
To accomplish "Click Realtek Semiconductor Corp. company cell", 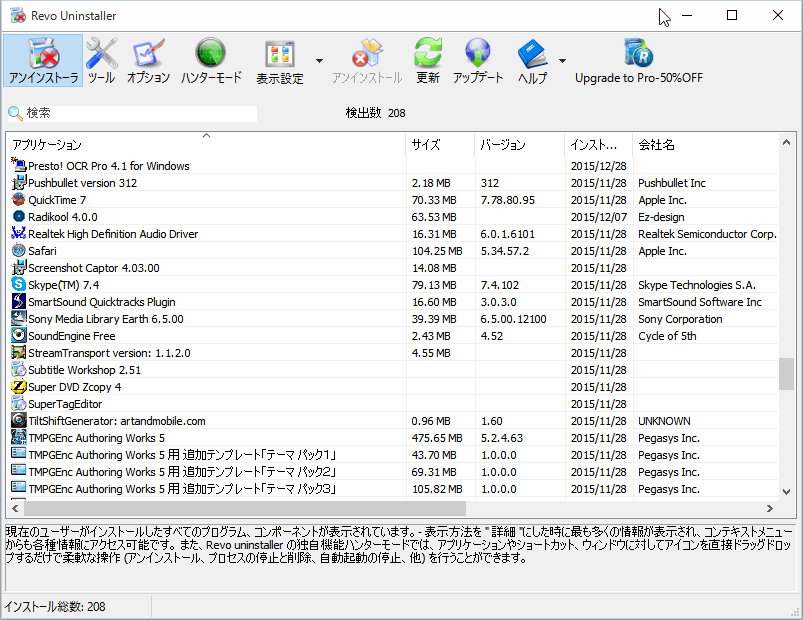I will 707,234.
